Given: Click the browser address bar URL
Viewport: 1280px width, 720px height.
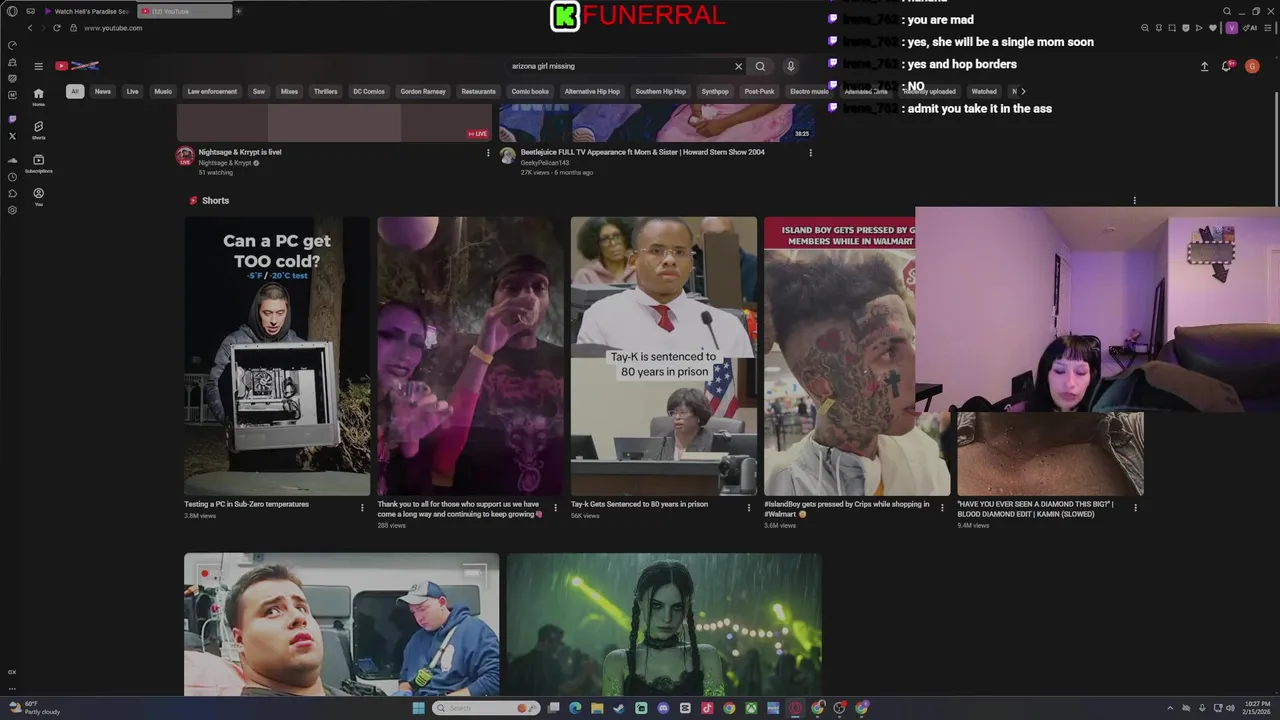Looking at the screenshot, I should tap(113, 28).
